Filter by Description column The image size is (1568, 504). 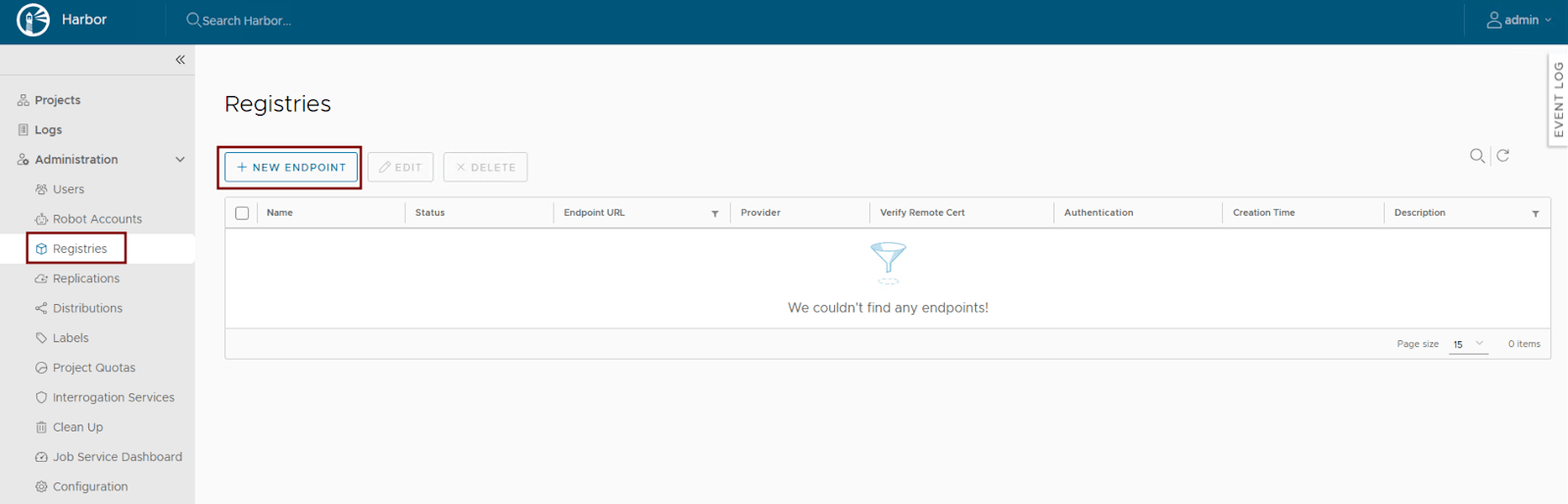[x=1535, y=214]
